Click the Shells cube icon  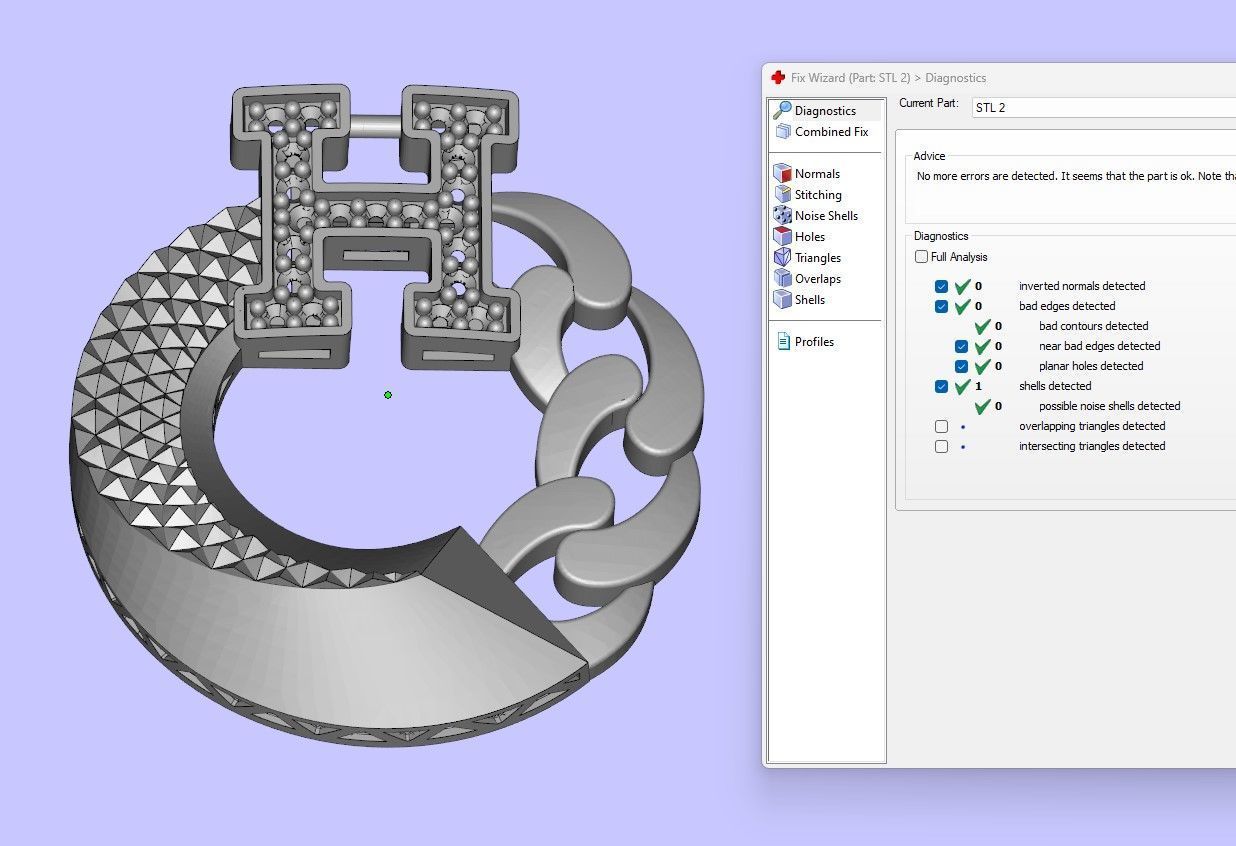(x=782, y=299)
